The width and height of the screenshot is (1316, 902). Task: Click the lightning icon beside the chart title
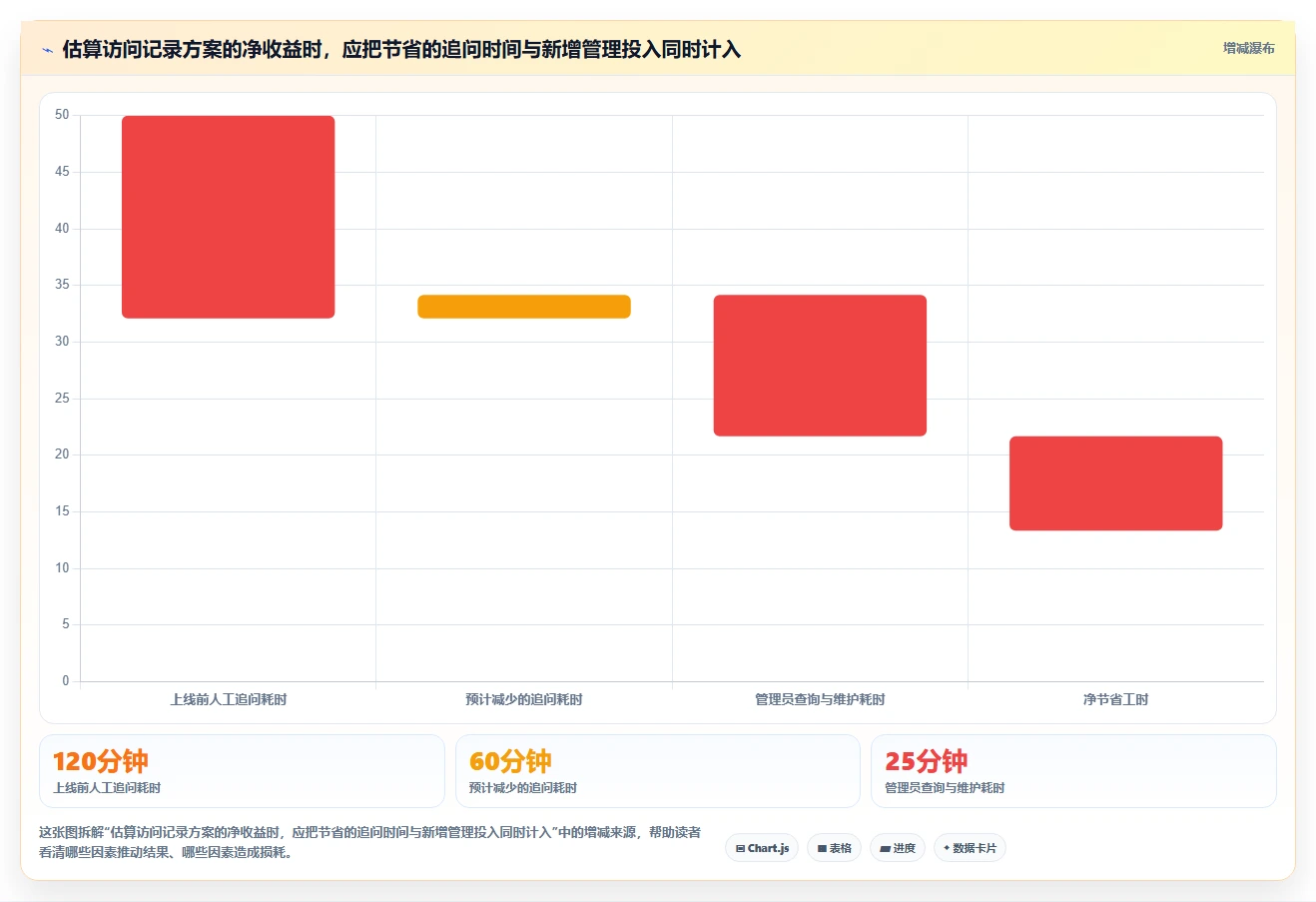[47, 50]
